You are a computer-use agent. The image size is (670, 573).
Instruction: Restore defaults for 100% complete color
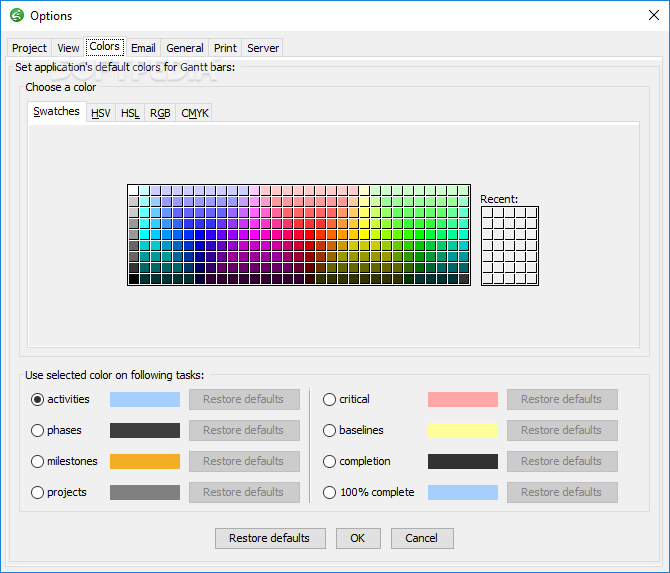coord(562,493)
